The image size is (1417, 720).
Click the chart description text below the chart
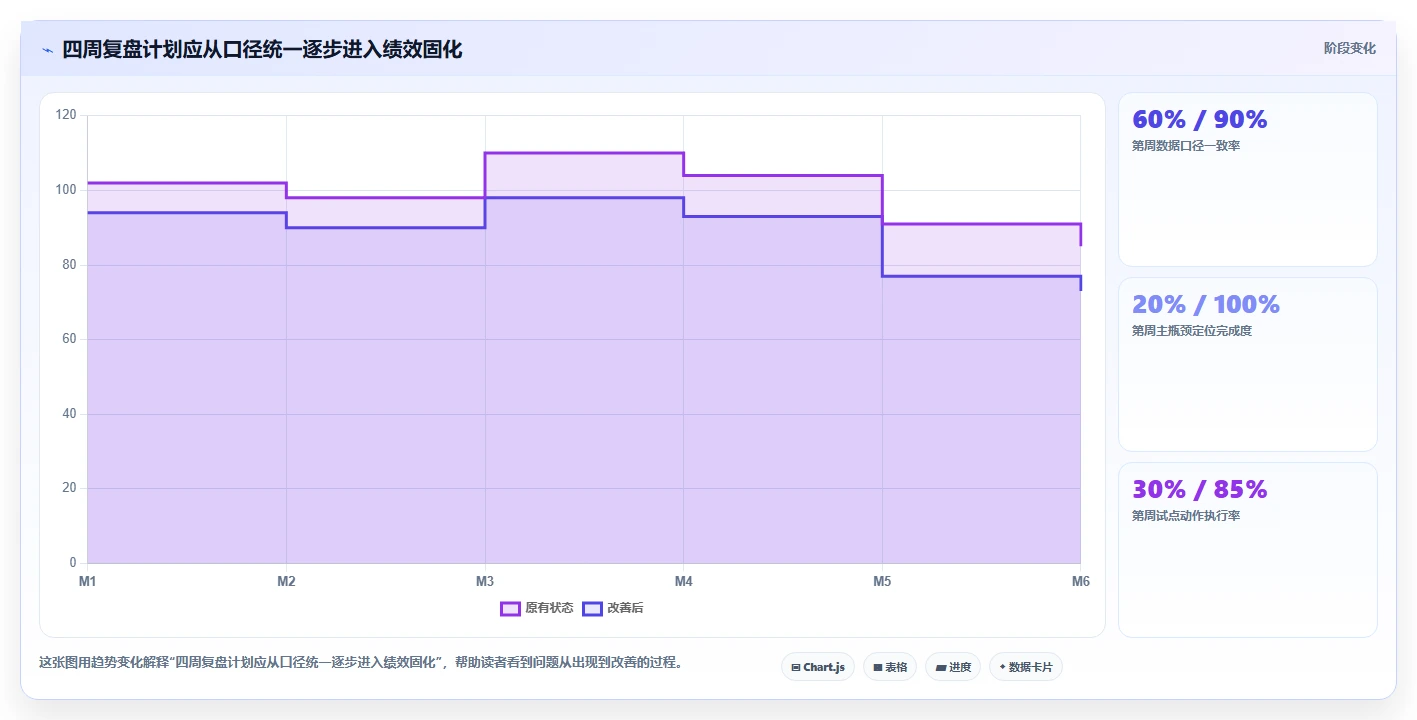click(x=361, y=663)
